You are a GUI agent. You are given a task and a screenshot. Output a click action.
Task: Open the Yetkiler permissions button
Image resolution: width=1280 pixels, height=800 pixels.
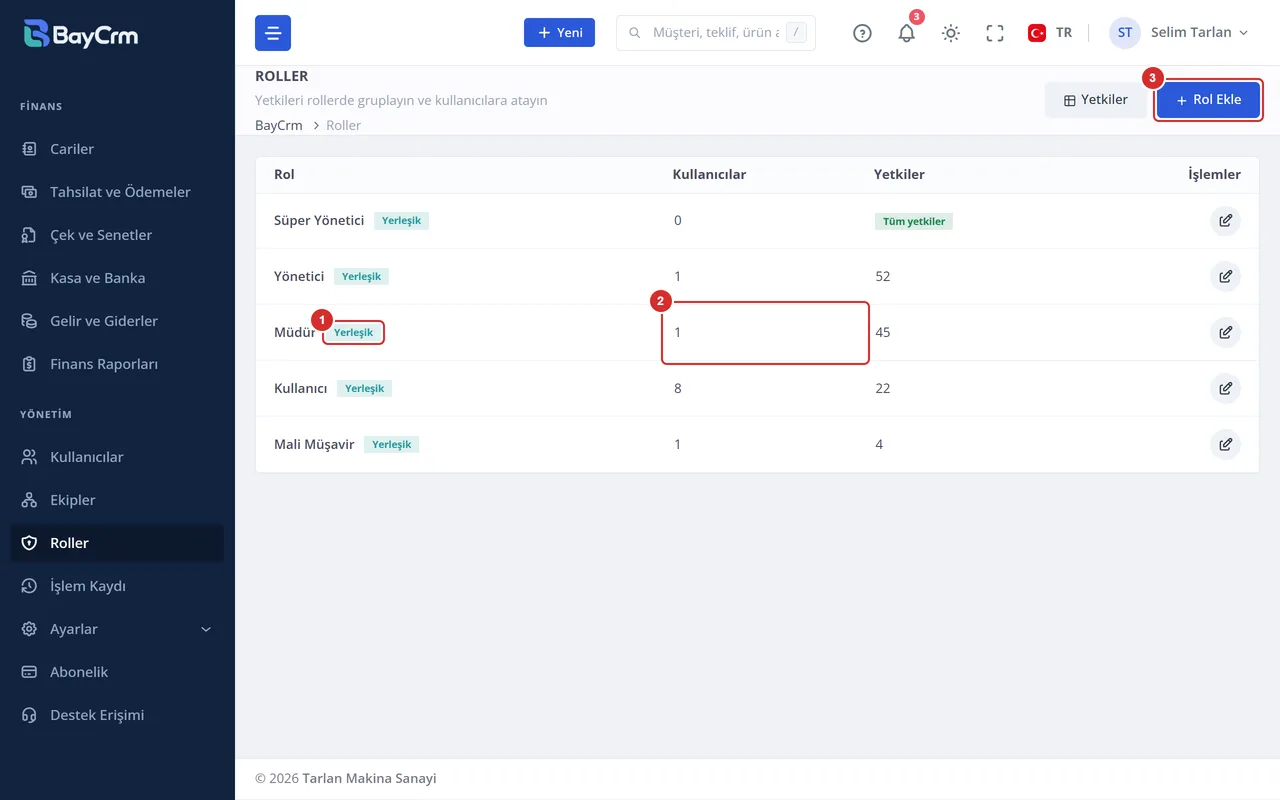click(1096, 100)
